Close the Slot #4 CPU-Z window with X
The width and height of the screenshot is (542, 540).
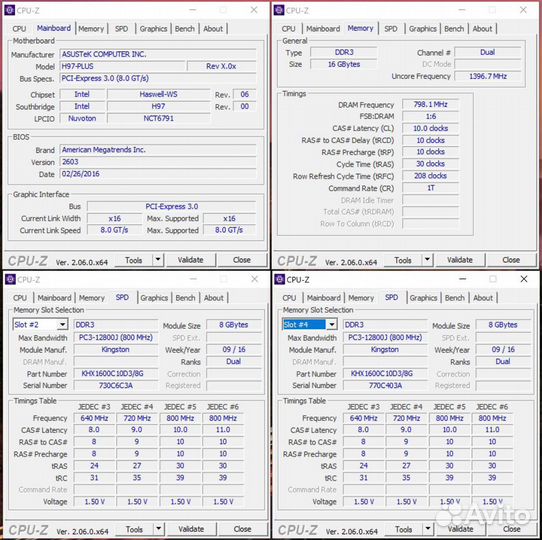(x=524, y=279)
